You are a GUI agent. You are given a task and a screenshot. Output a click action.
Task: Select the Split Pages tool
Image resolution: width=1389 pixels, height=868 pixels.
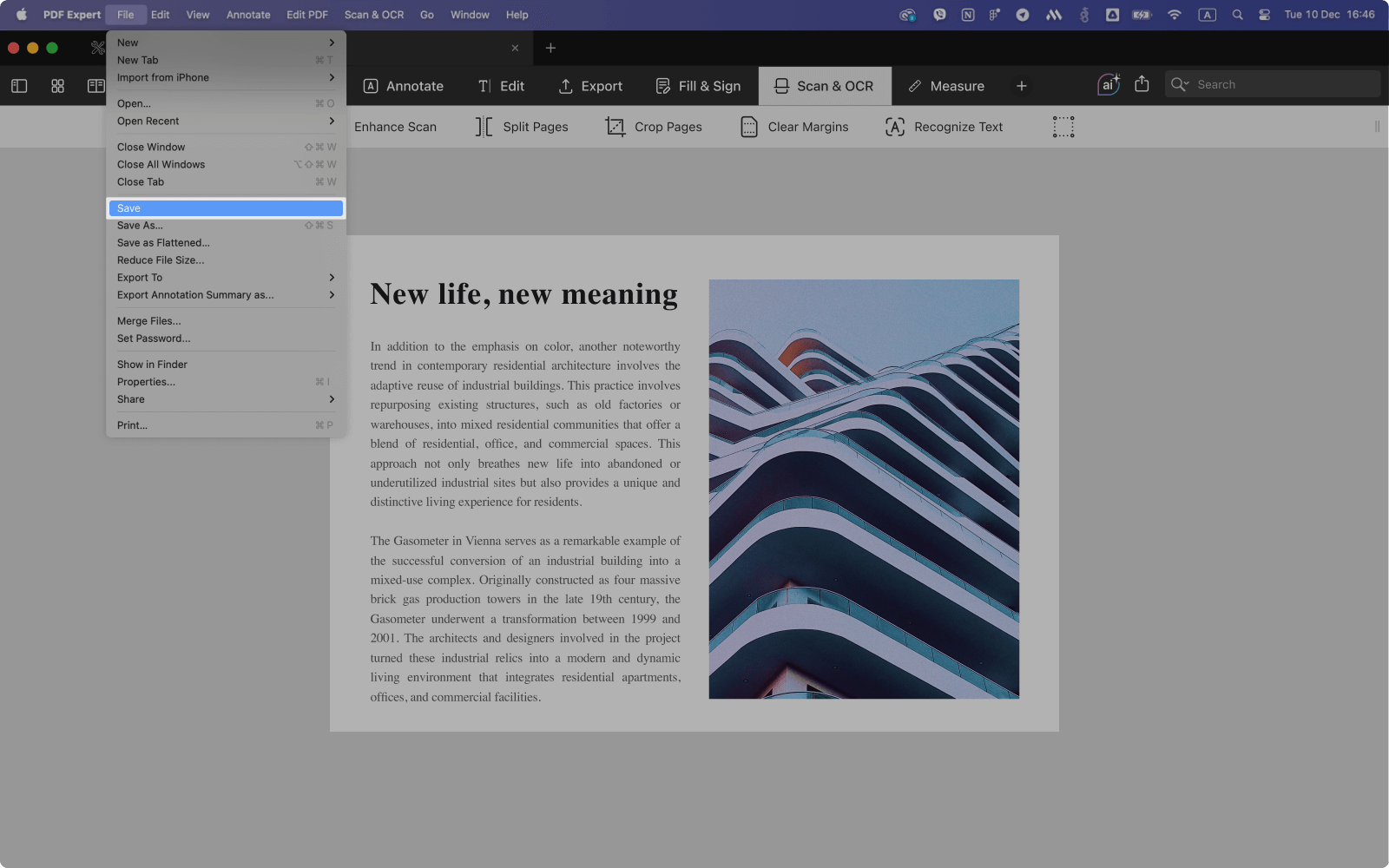click(x=522, y=127)
